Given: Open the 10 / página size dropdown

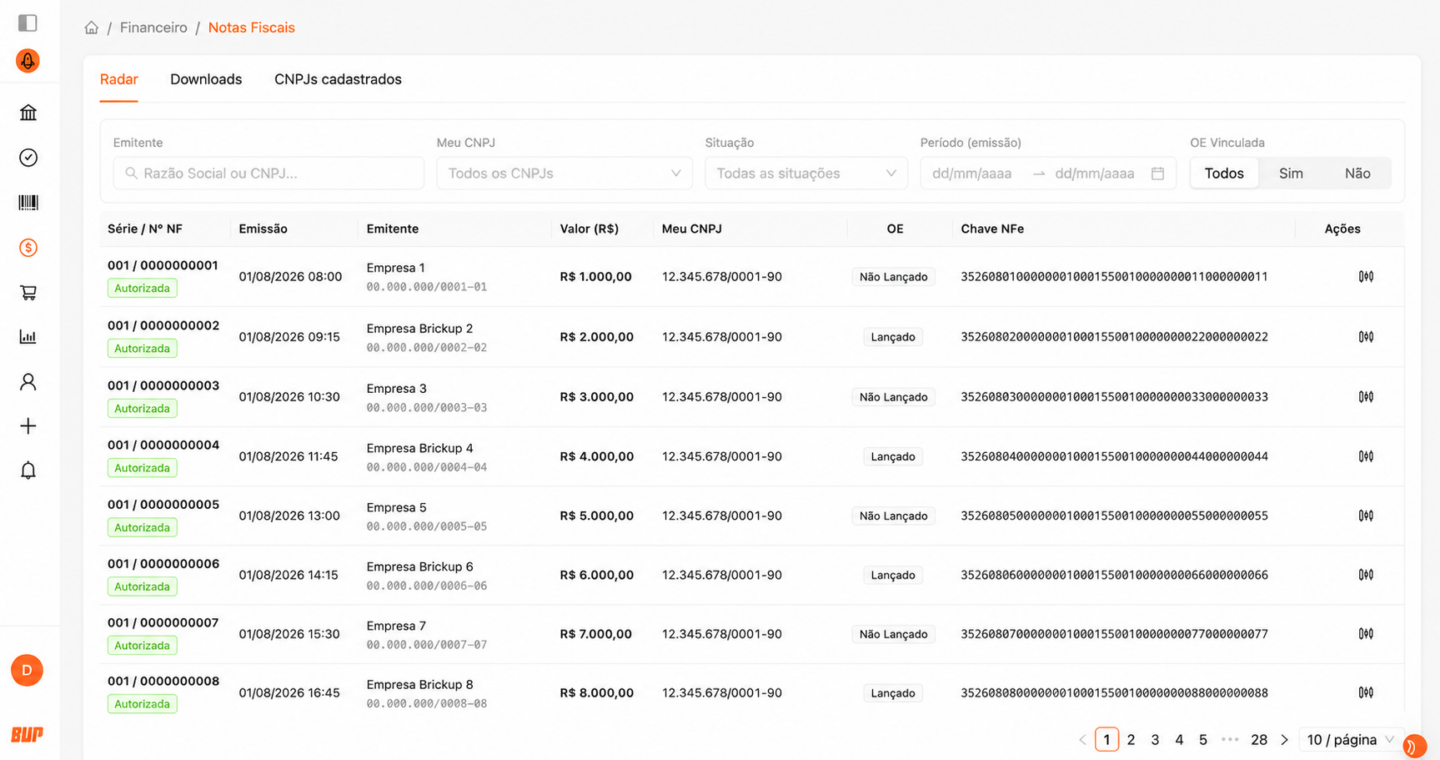Looking at the screenshot, I should [1352, 740].
